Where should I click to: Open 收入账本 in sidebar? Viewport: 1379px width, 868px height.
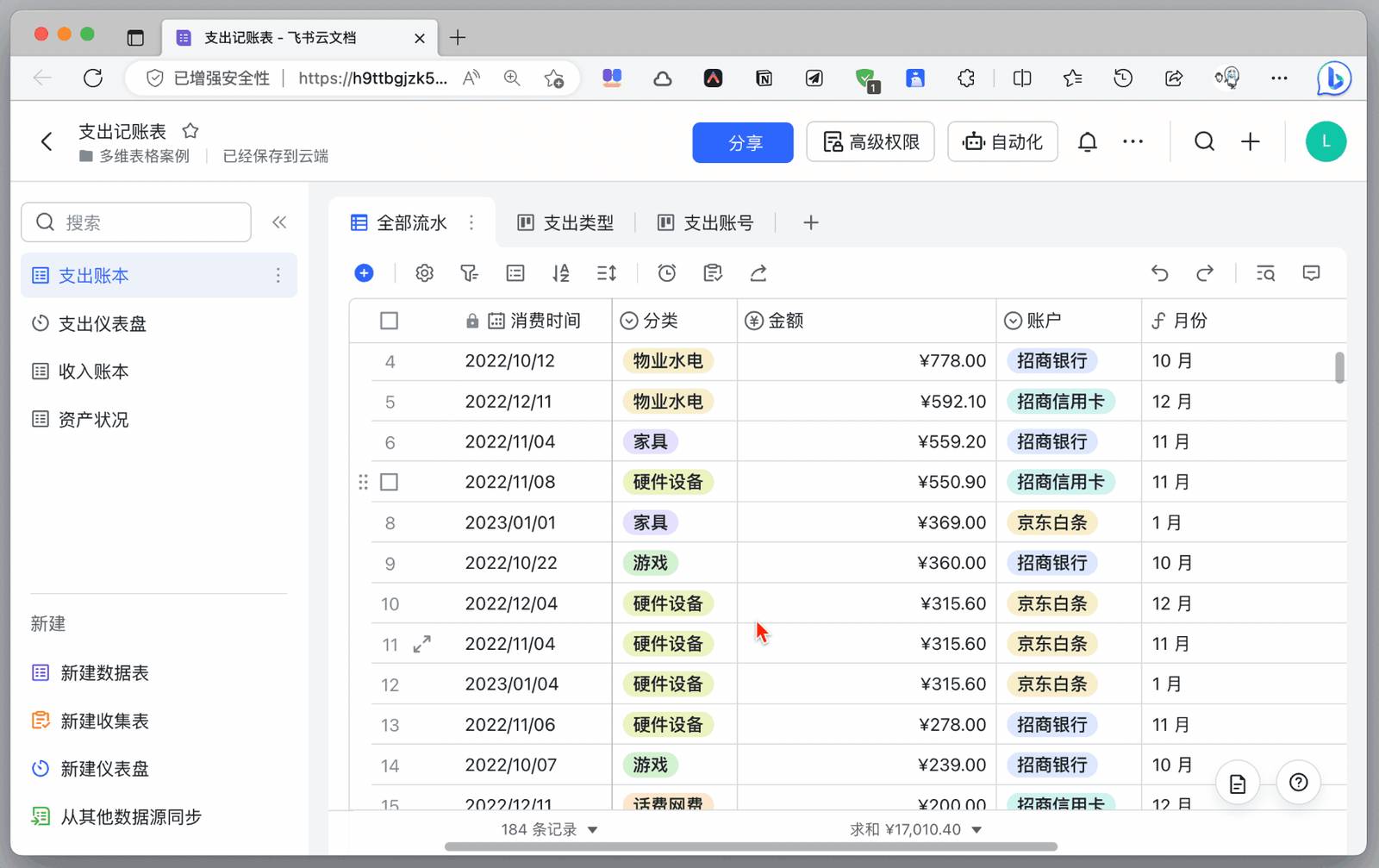pyautogui.click(x=159, y=372)
